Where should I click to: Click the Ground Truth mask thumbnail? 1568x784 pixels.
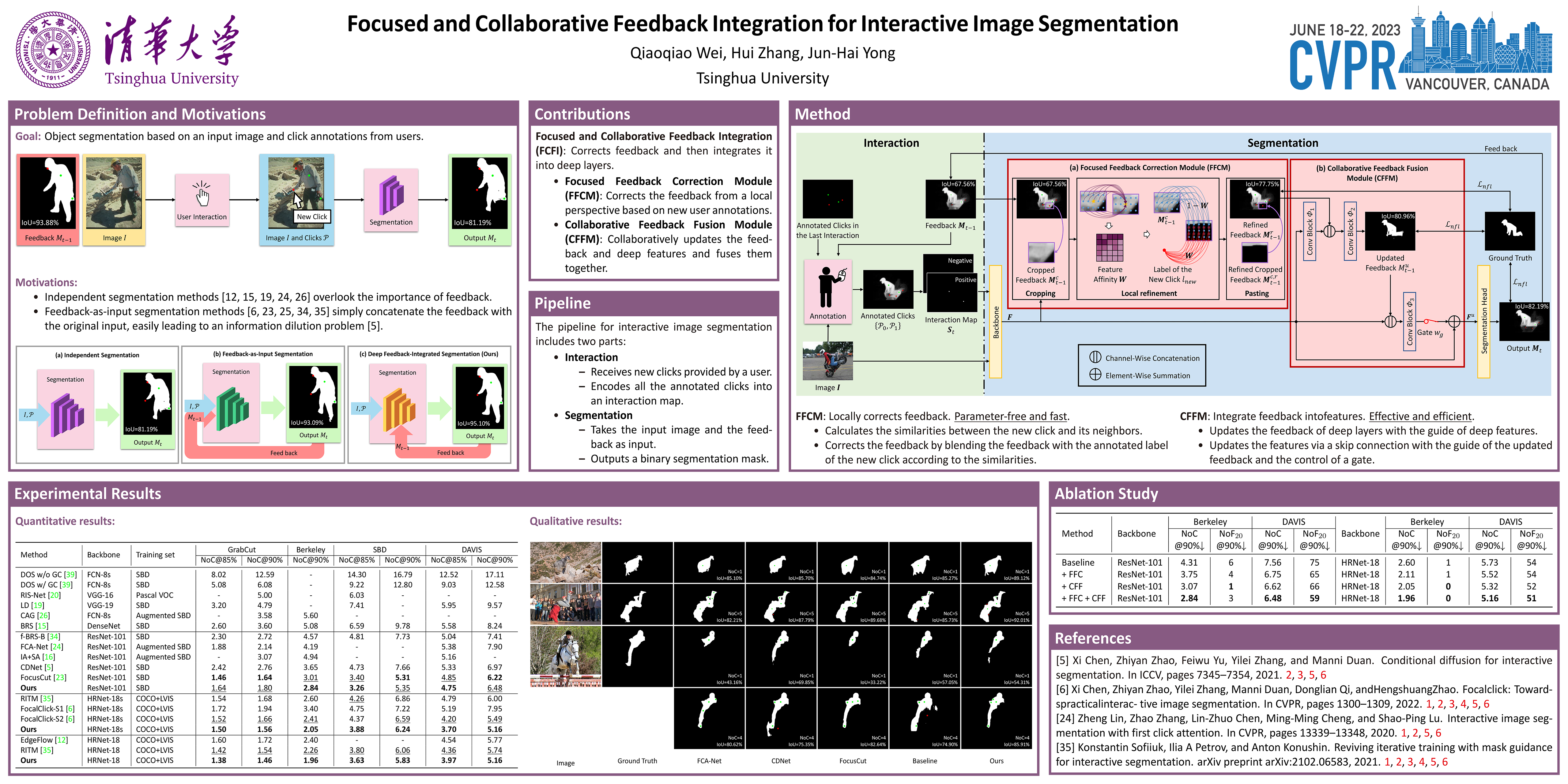click(1510, 231)
